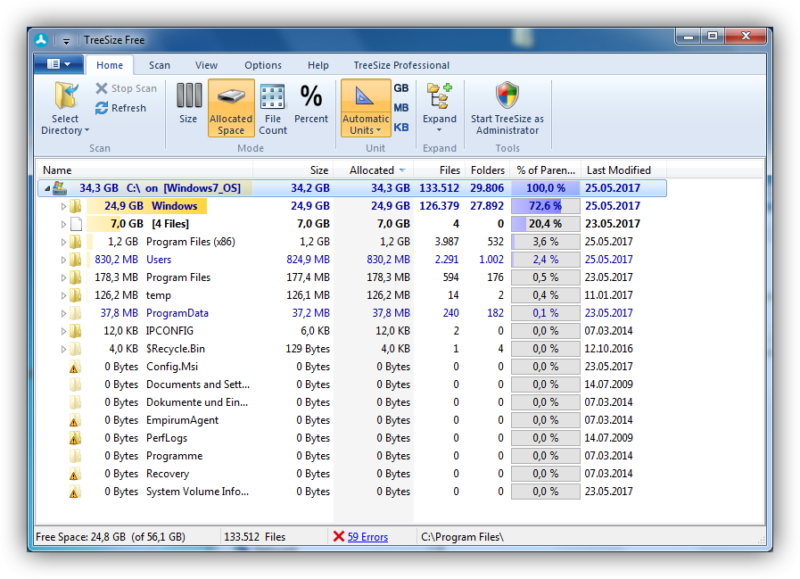Click the red X errors icon

(x=338, y=537)
